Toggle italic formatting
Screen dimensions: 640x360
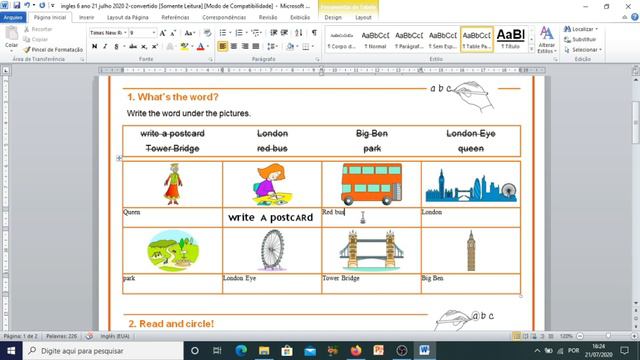click(x=105, y=47)
